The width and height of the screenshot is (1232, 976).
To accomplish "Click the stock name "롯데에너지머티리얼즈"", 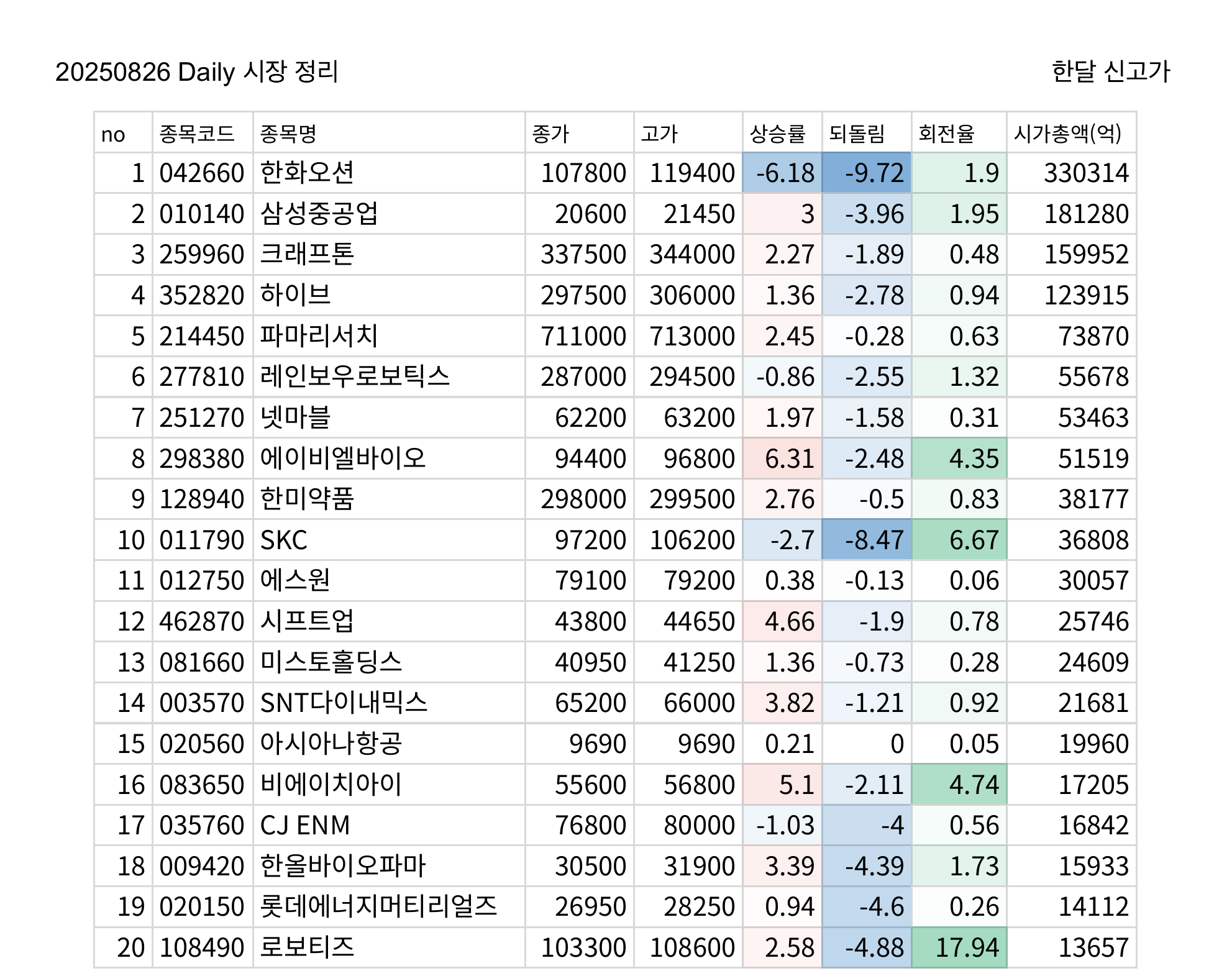I will pos(379,906).
